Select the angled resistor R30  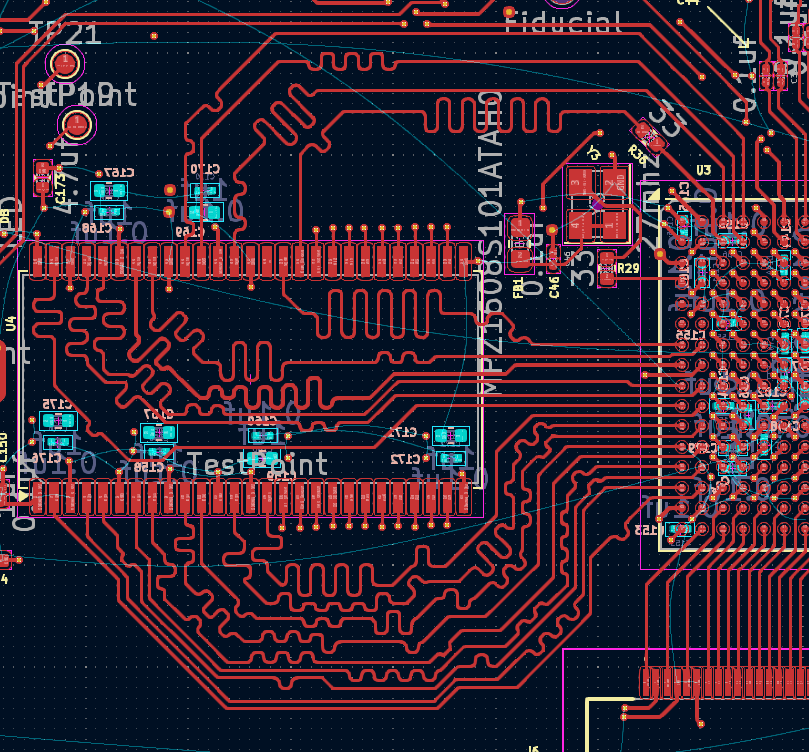(x=648, y=134)
